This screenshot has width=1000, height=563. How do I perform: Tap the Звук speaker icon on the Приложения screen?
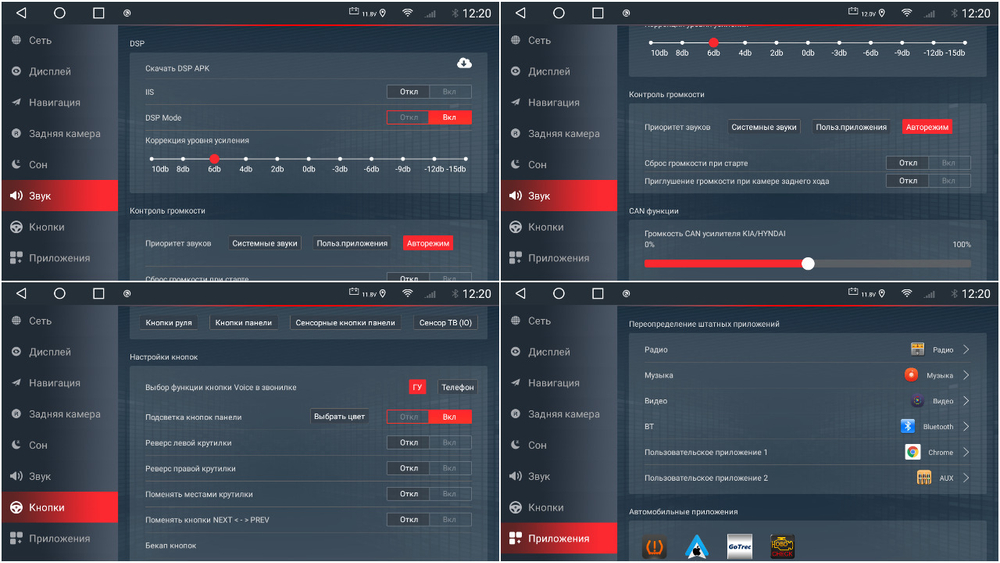[515, 476]
